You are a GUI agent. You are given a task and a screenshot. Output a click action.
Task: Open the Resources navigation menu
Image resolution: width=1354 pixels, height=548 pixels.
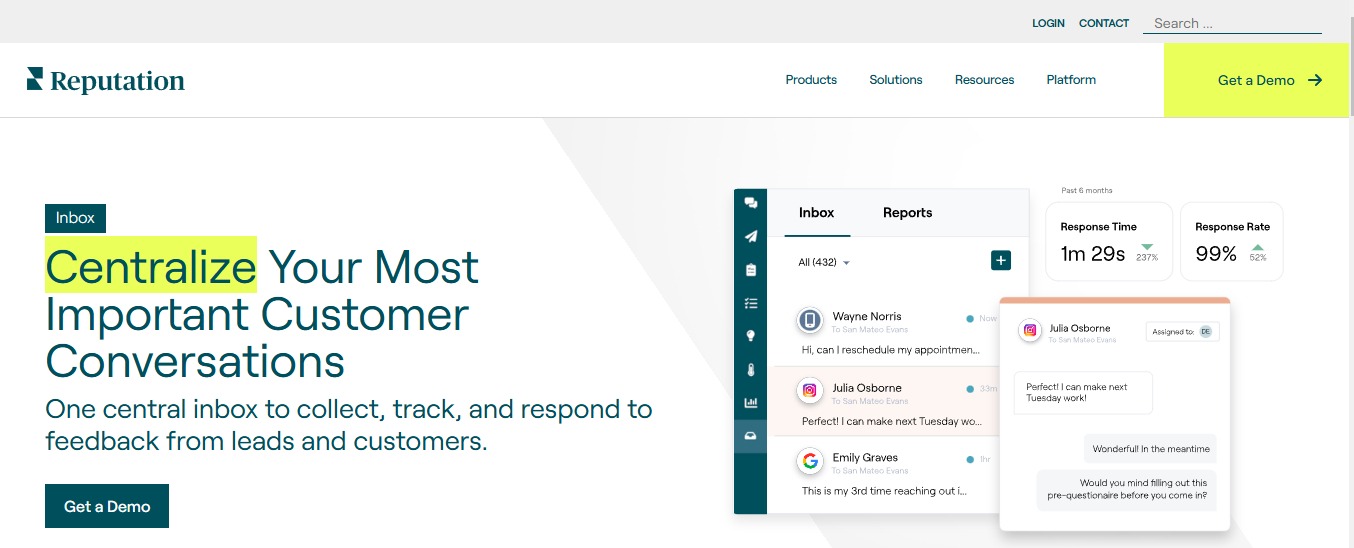(x=984, y=80)
